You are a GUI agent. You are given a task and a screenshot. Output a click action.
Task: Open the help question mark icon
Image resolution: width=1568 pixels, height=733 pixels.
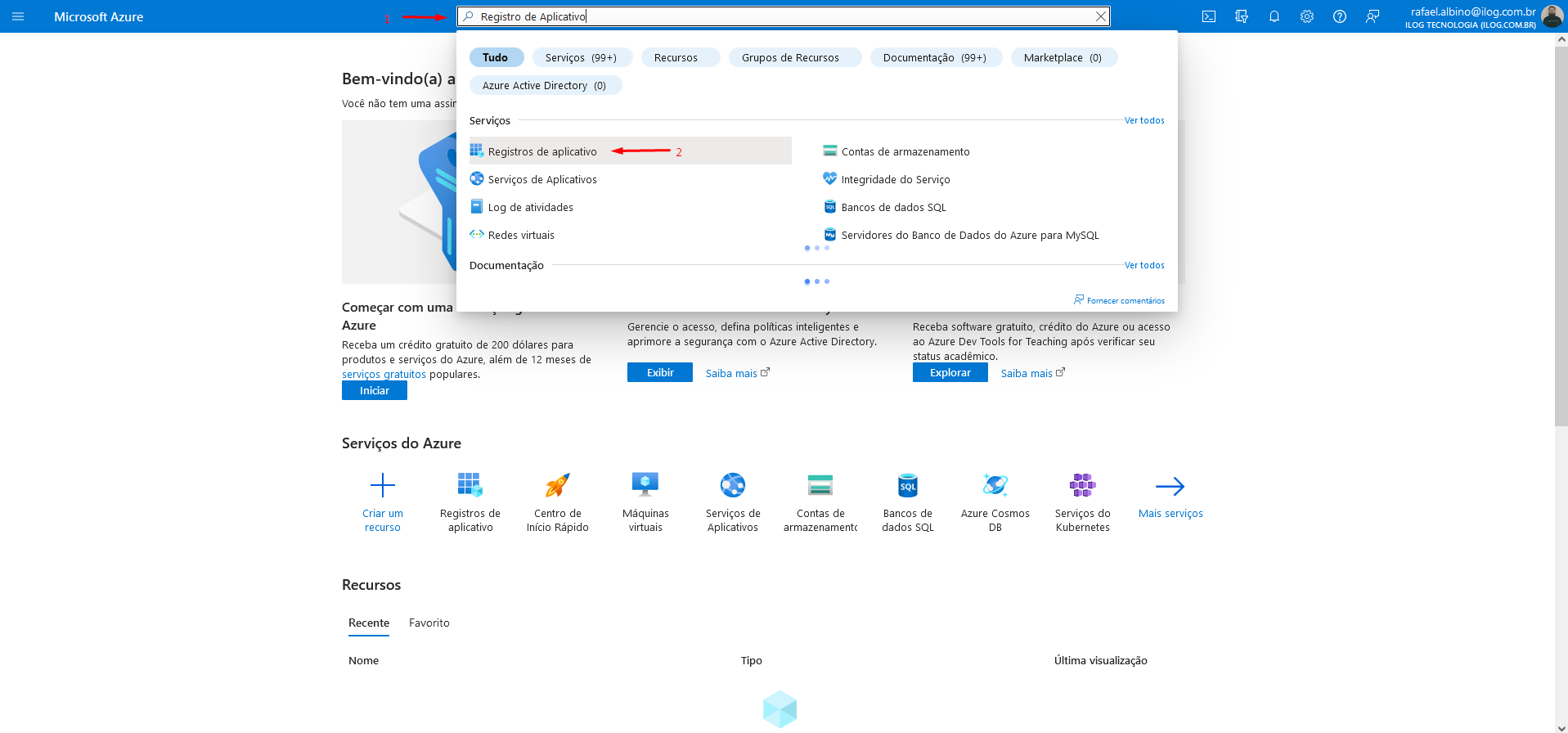click(x=1340, y=16)
